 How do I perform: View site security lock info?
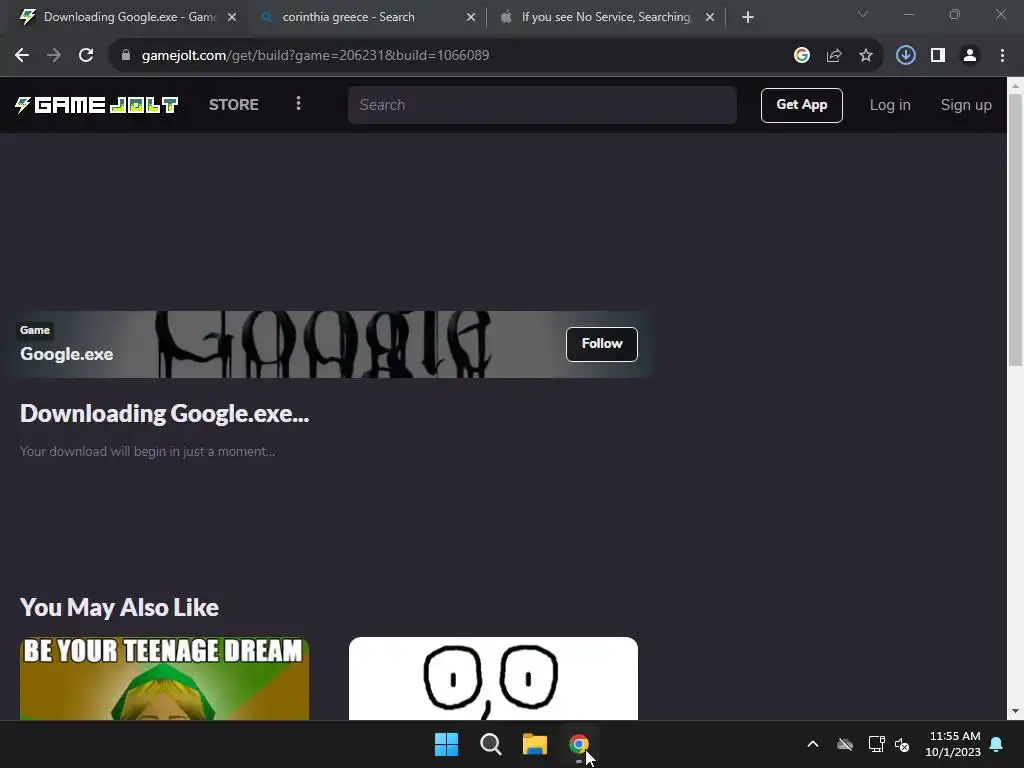(126, 56)
